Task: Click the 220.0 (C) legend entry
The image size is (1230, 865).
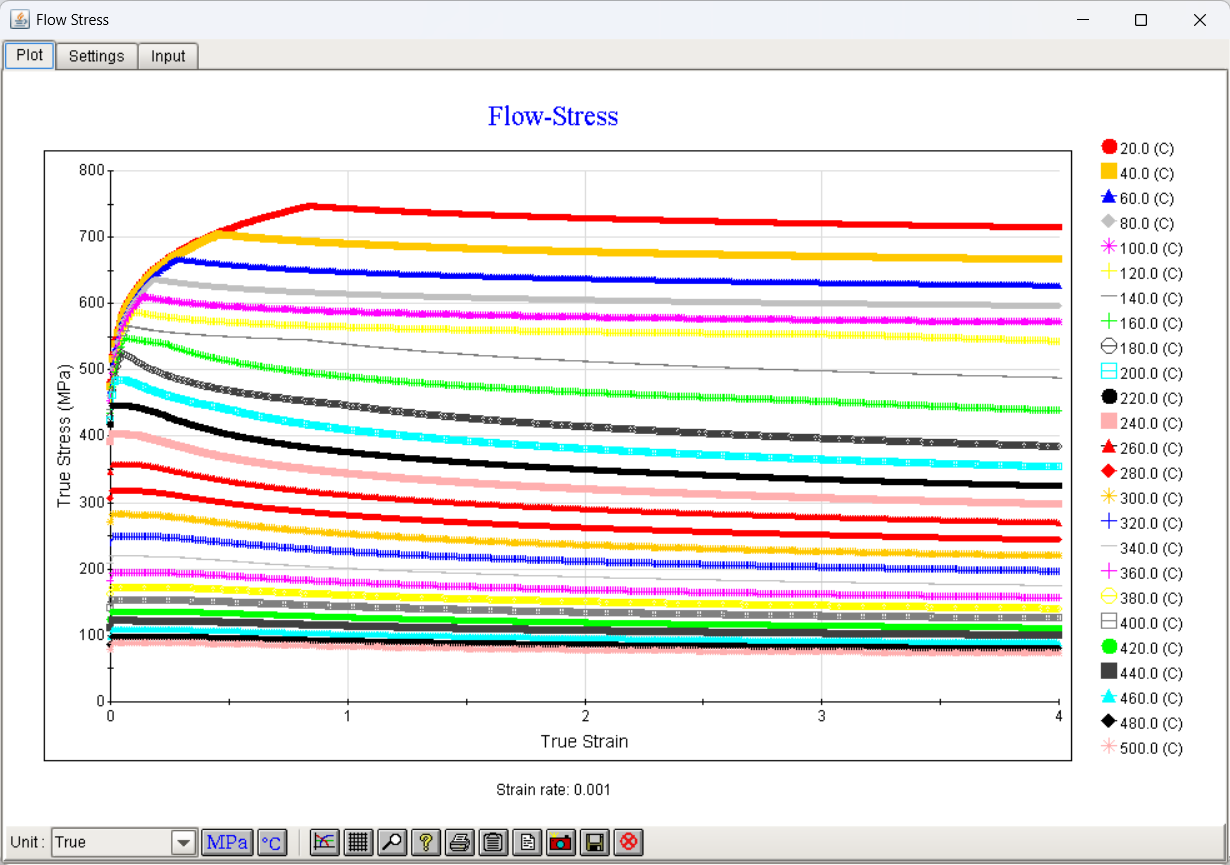Action: (x=1142, y=398)
